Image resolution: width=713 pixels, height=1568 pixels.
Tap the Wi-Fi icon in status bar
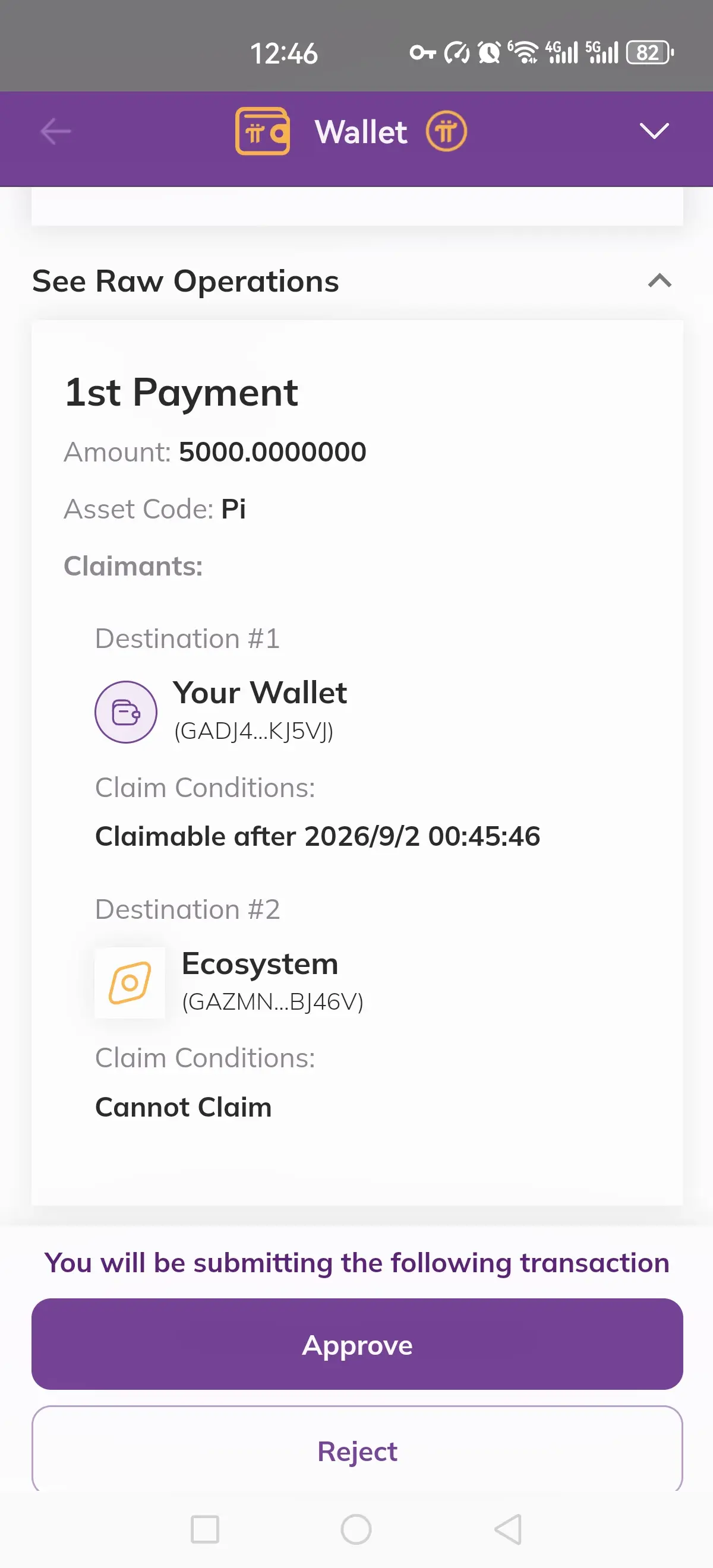(524, 53)
